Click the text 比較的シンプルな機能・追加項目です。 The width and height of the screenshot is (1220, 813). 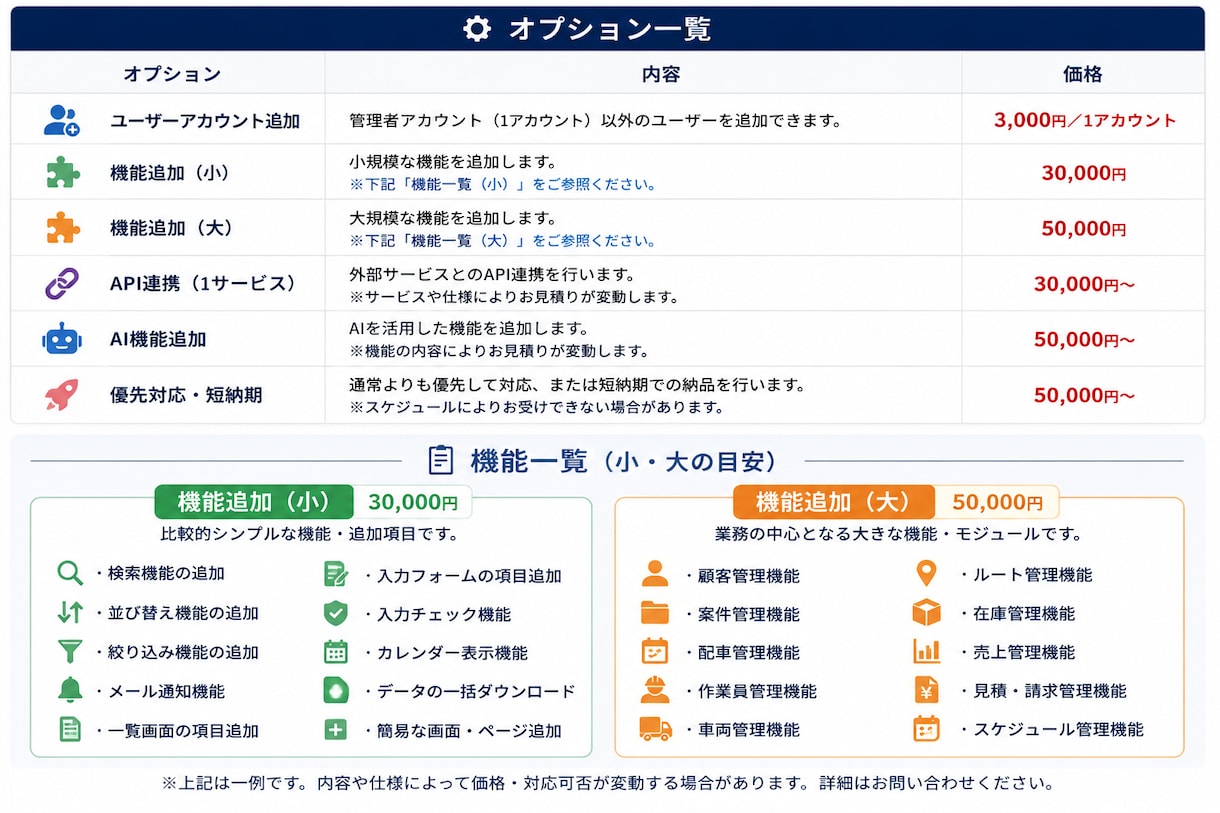pos(310,534)
